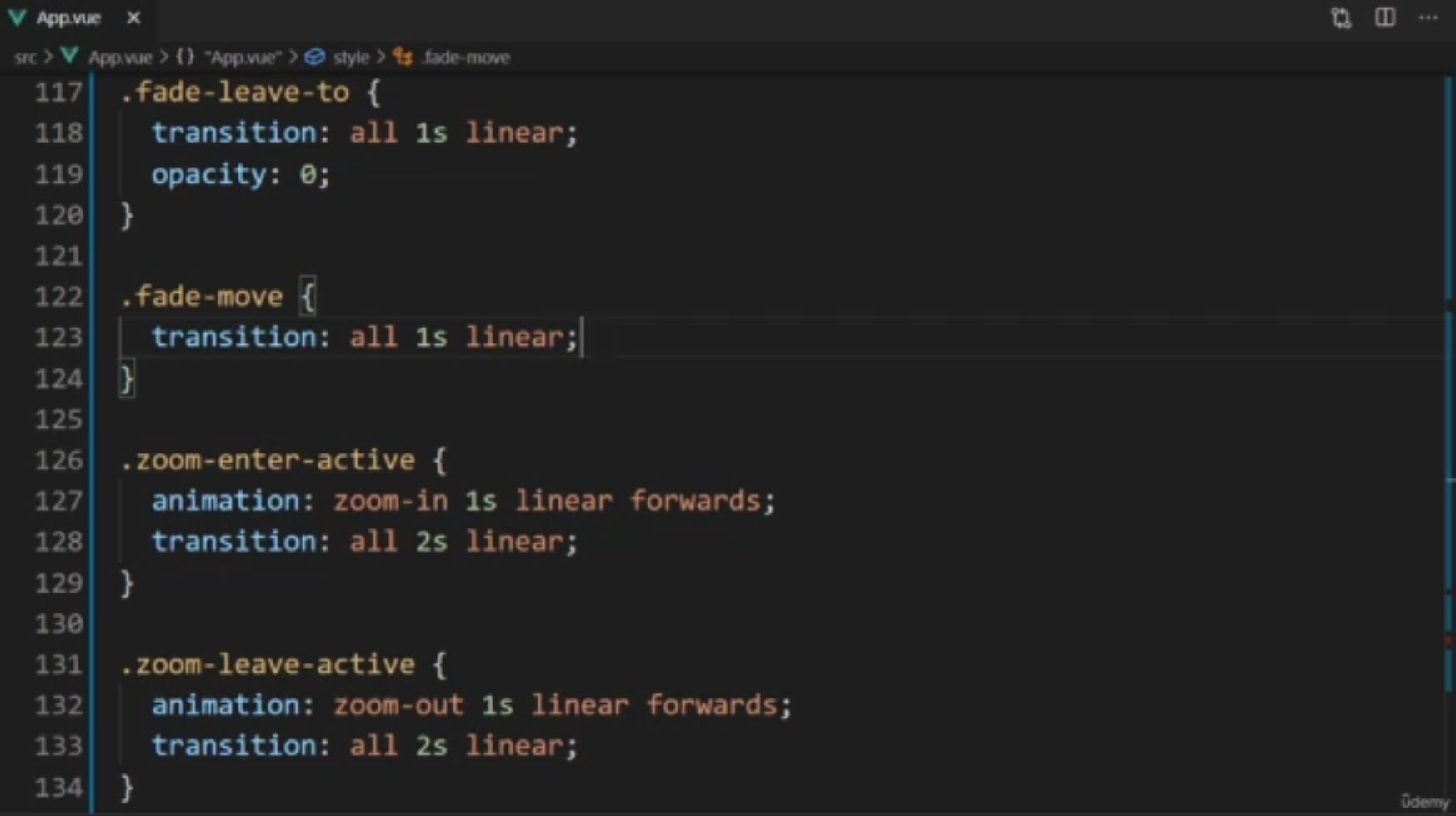Click the style block icon in the breadcrumb
Image resolution: width=1456 pixels, height=816 pixels.
(314, 57)
